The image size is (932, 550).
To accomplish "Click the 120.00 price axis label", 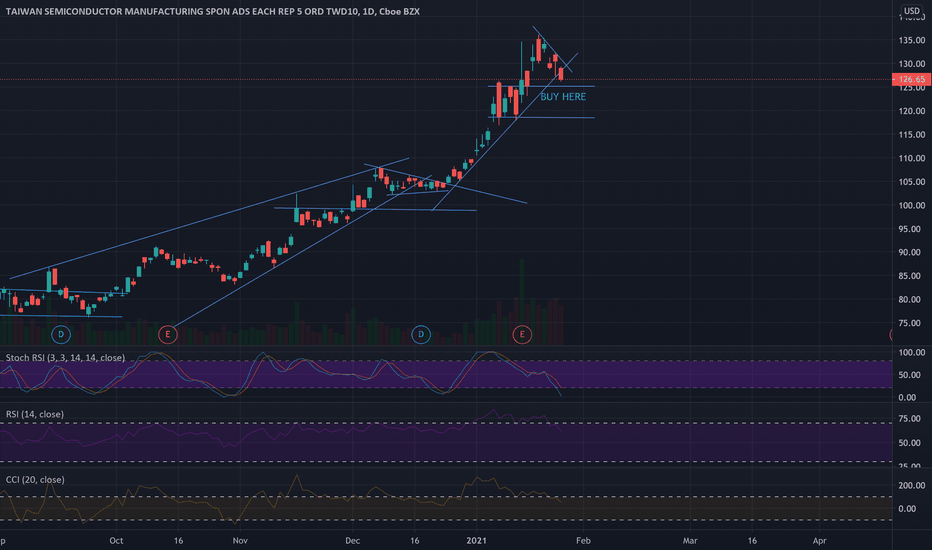I will click(x=912, y=111).
